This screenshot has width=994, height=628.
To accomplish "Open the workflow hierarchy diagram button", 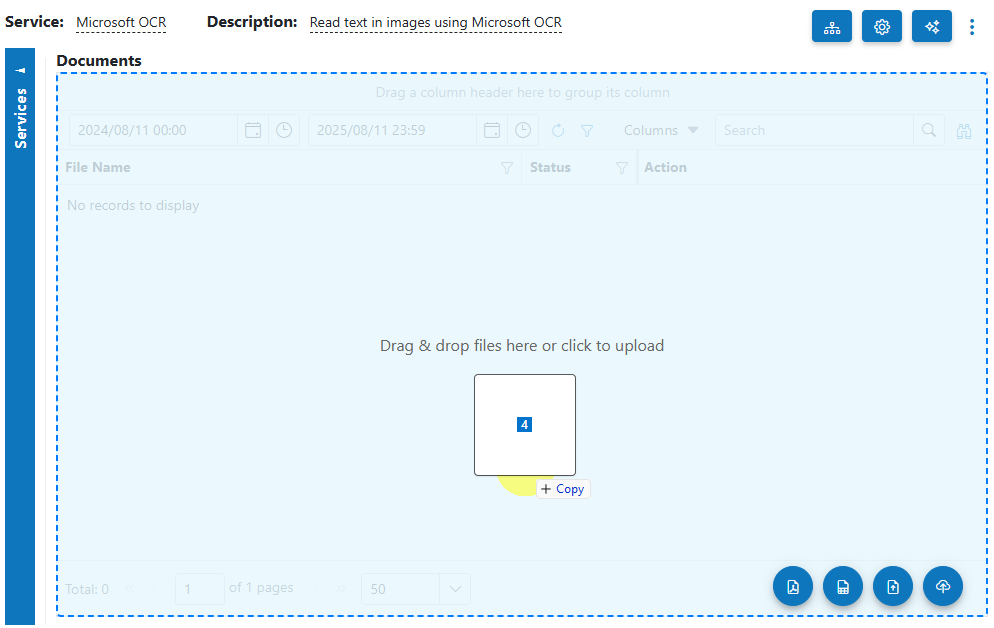I will 831,27.
